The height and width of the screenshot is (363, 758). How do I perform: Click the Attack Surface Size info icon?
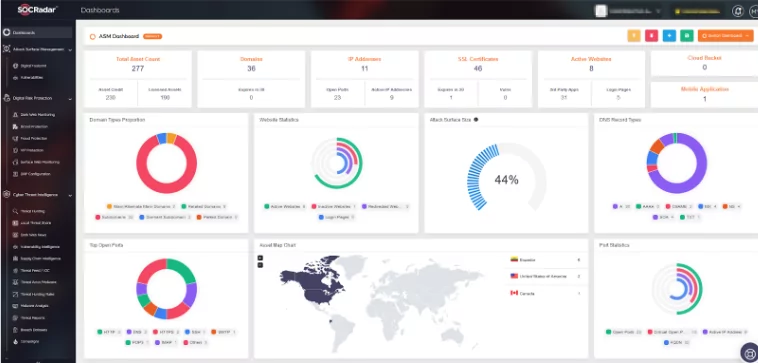tap(476, 119)
